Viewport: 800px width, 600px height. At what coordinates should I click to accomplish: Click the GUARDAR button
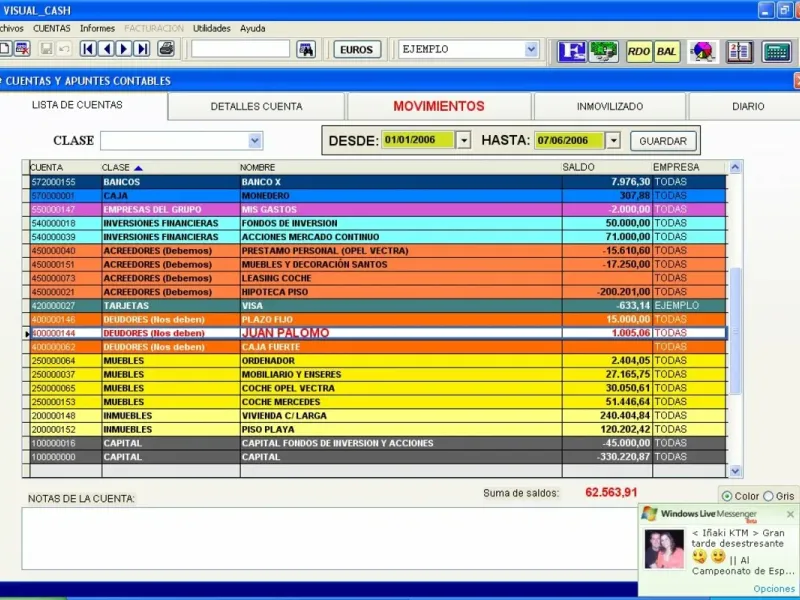click(x=663, y=141)
